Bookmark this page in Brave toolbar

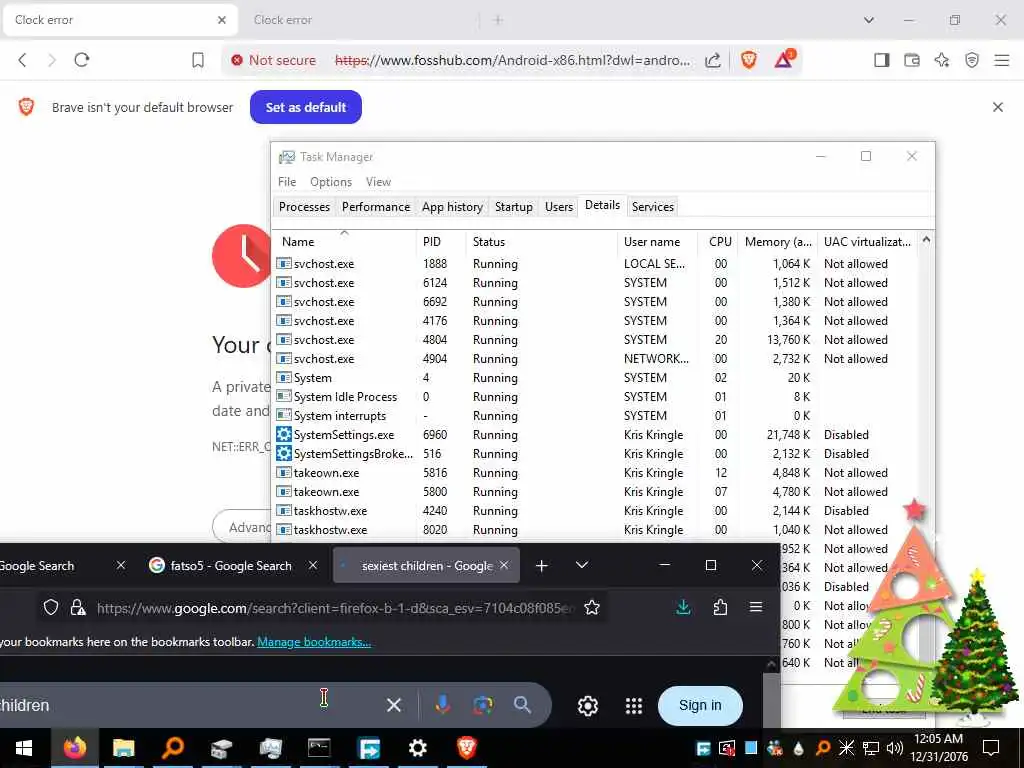198,60
